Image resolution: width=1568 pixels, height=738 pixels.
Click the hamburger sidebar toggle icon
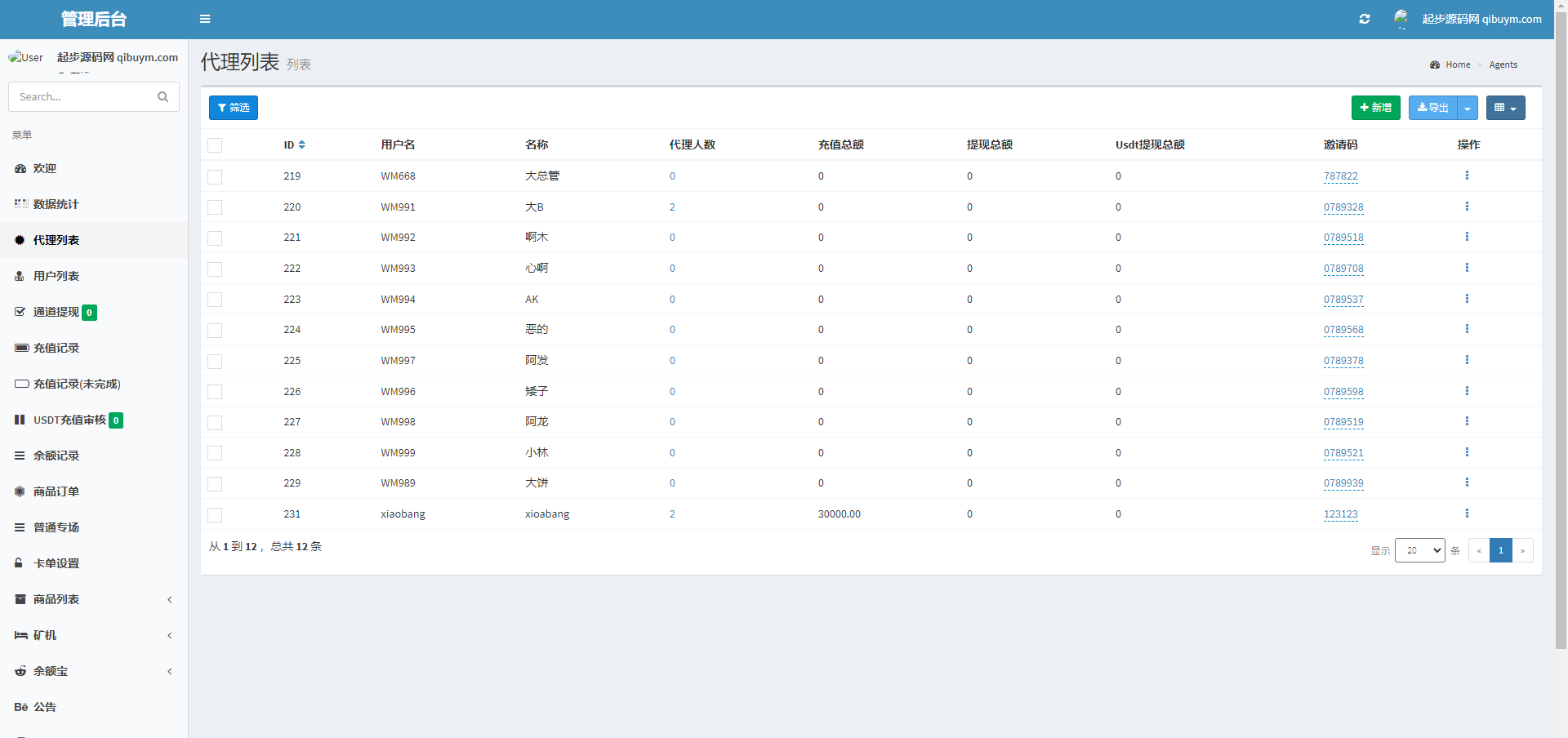click(205, 19)
